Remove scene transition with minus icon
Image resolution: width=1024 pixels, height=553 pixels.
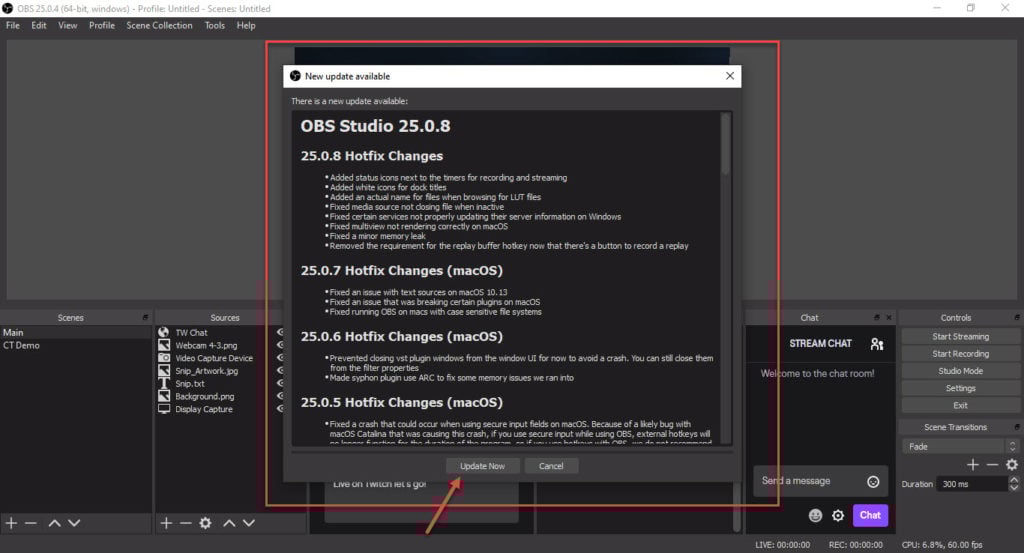992,464
